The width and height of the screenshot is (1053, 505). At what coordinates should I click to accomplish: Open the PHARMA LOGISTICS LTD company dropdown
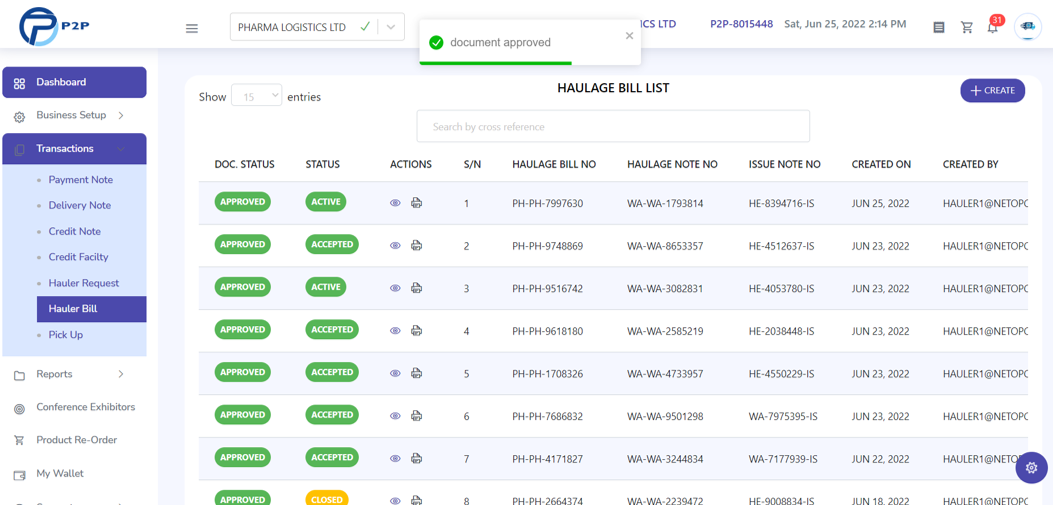[318, 27]
